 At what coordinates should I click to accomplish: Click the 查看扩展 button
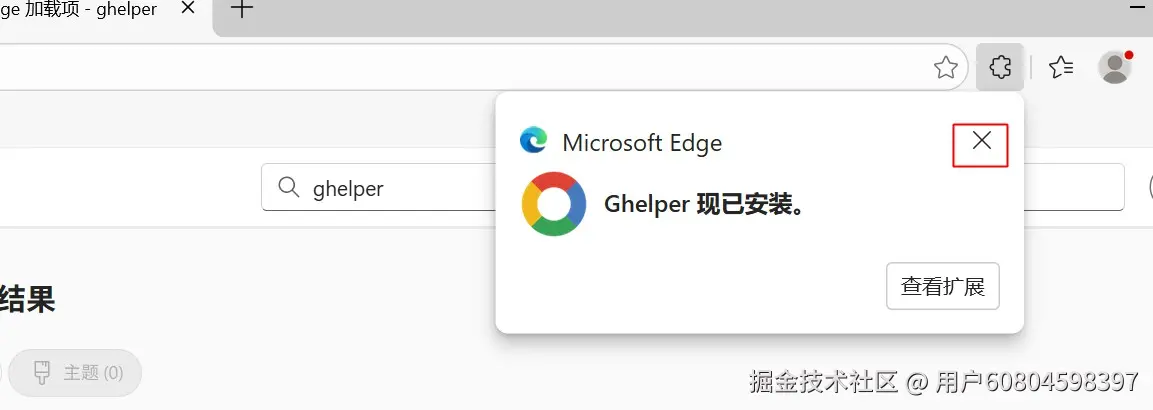click(942, 287)
